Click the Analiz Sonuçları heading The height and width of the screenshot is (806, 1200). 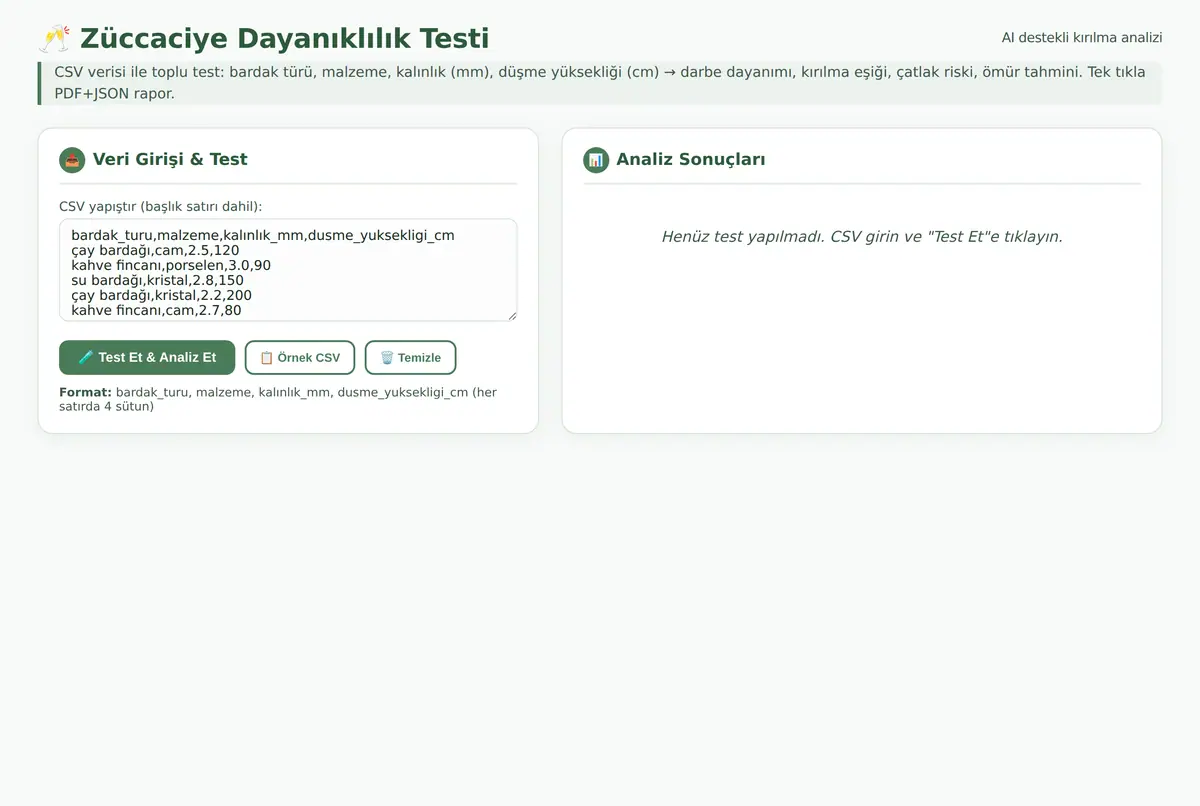(x=691, y=159)
